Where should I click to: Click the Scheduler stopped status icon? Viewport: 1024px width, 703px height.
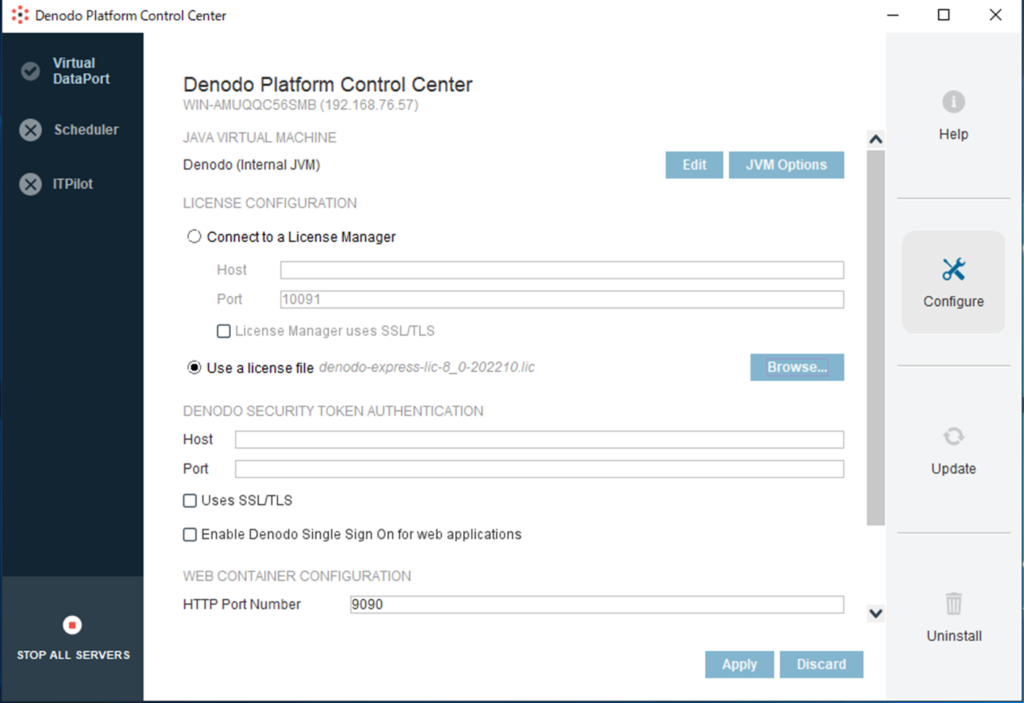coord(31,130)
